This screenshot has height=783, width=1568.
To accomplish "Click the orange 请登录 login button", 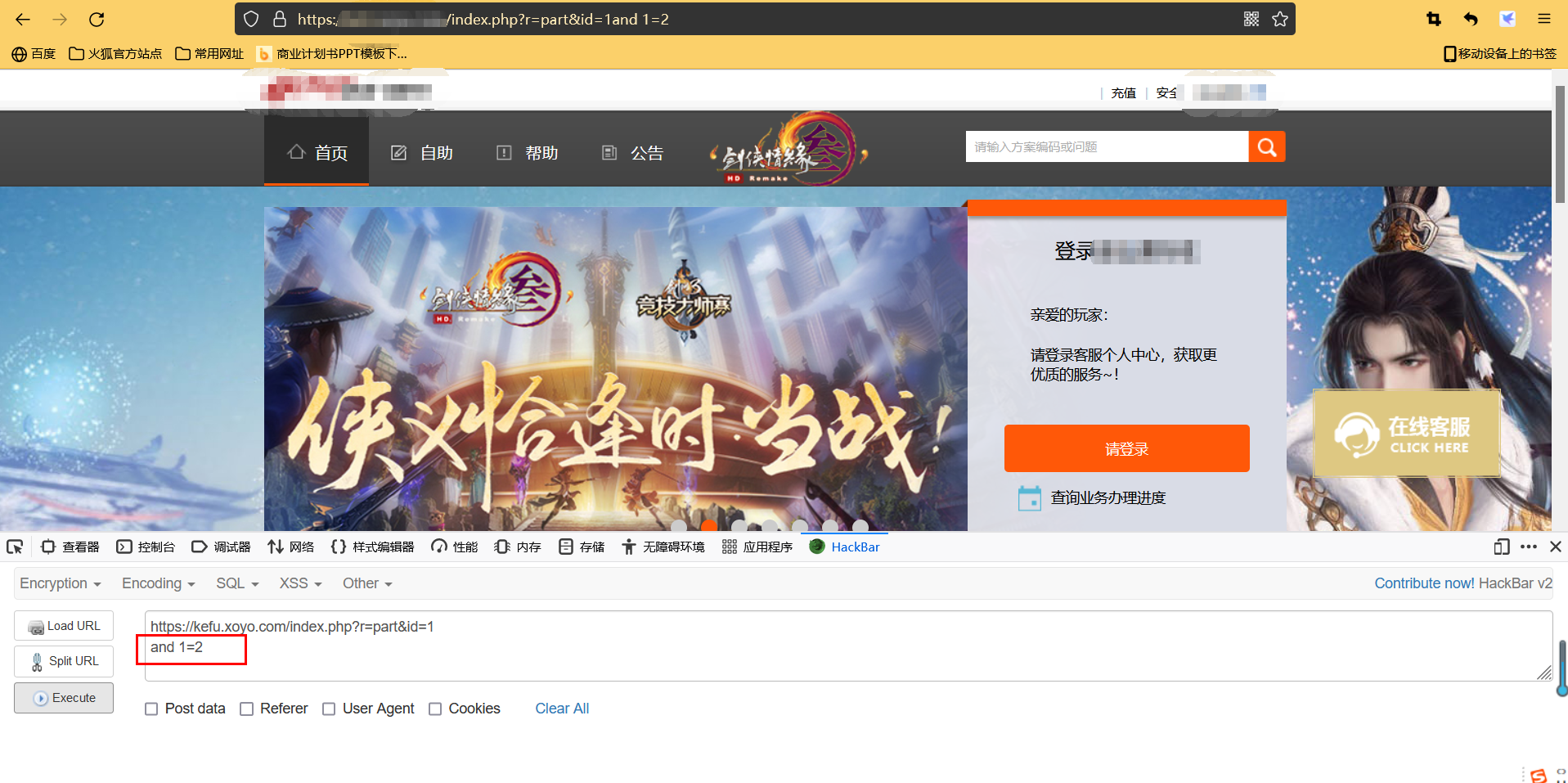I will pyautogui.click(x=1126, y=448).
